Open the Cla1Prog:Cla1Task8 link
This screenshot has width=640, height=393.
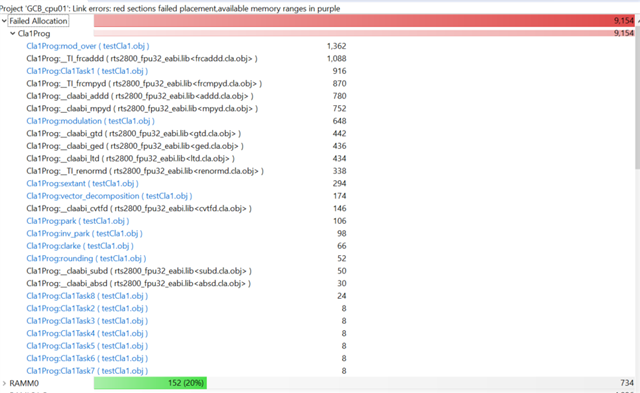tap(87, 296)
